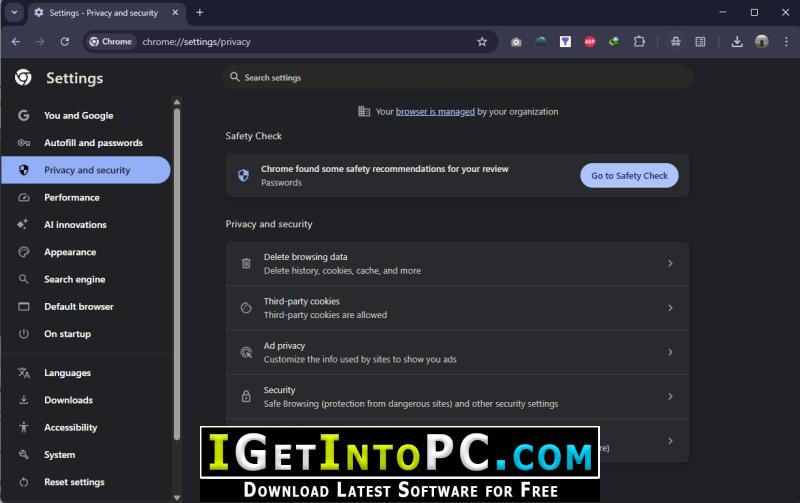Open Languages settings
Screen dimensions: 800x503
tap(87, 373)
